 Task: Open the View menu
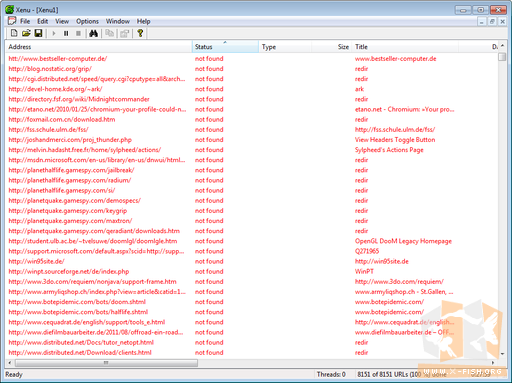coord(62,21)
